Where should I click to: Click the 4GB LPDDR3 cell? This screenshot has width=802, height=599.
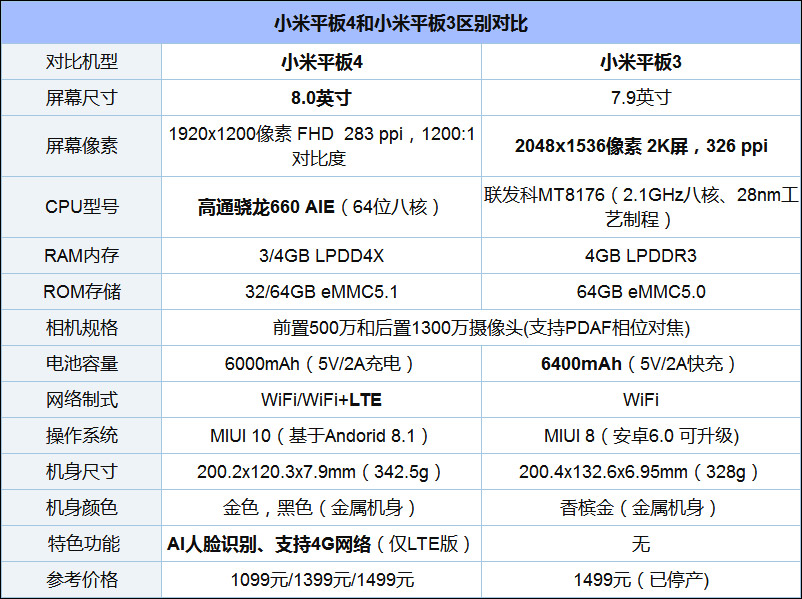(x=641, y=255)
